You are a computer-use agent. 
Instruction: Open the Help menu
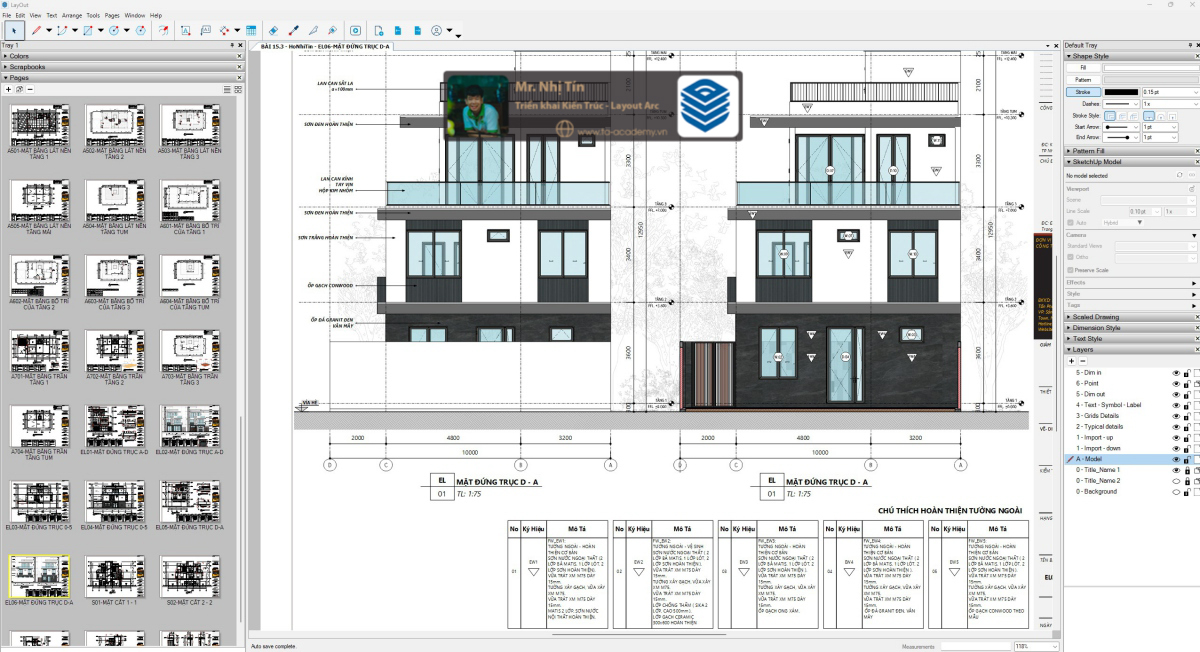[x=155, y=16]
